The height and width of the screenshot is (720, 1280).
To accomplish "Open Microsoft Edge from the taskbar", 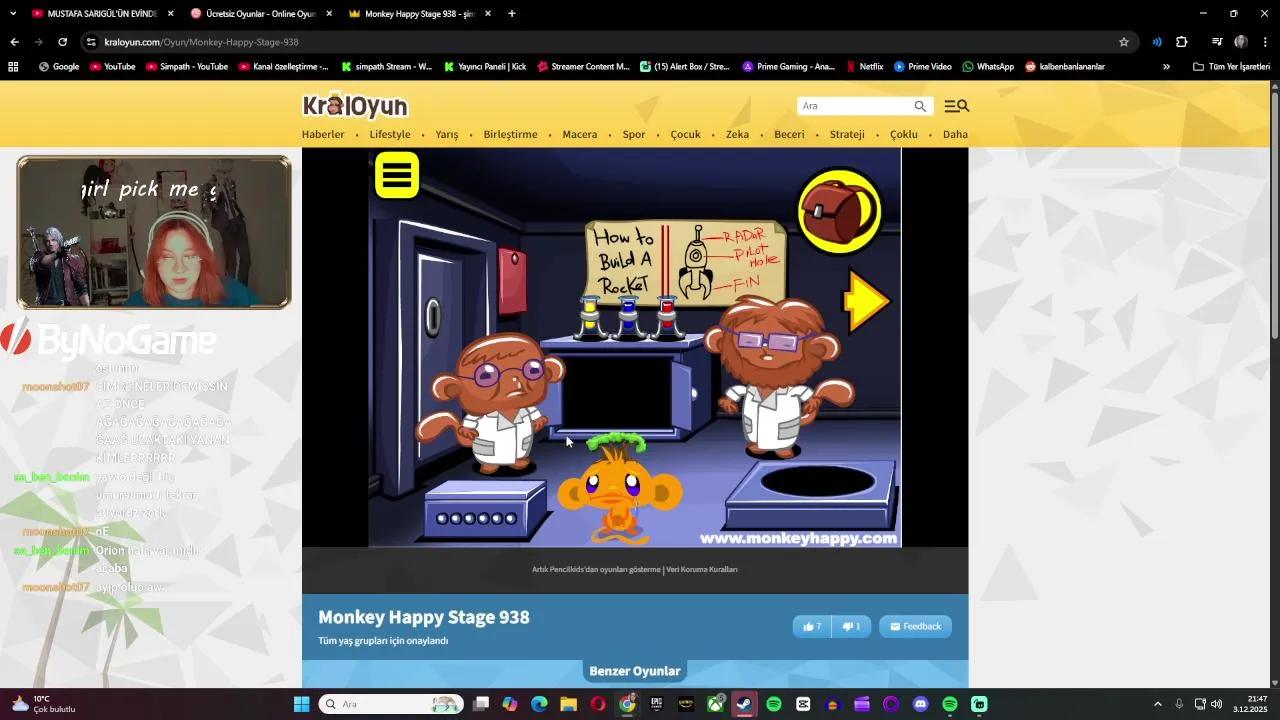I will [539, 704].
